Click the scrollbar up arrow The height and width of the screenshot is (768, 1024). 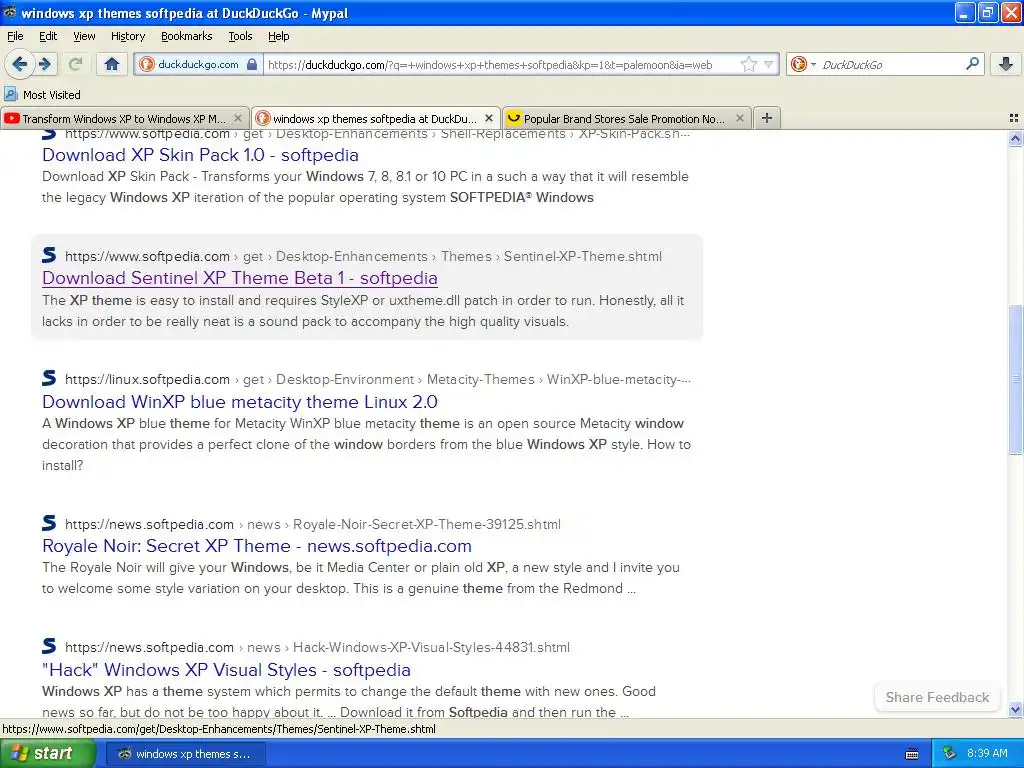[1015, 138]
